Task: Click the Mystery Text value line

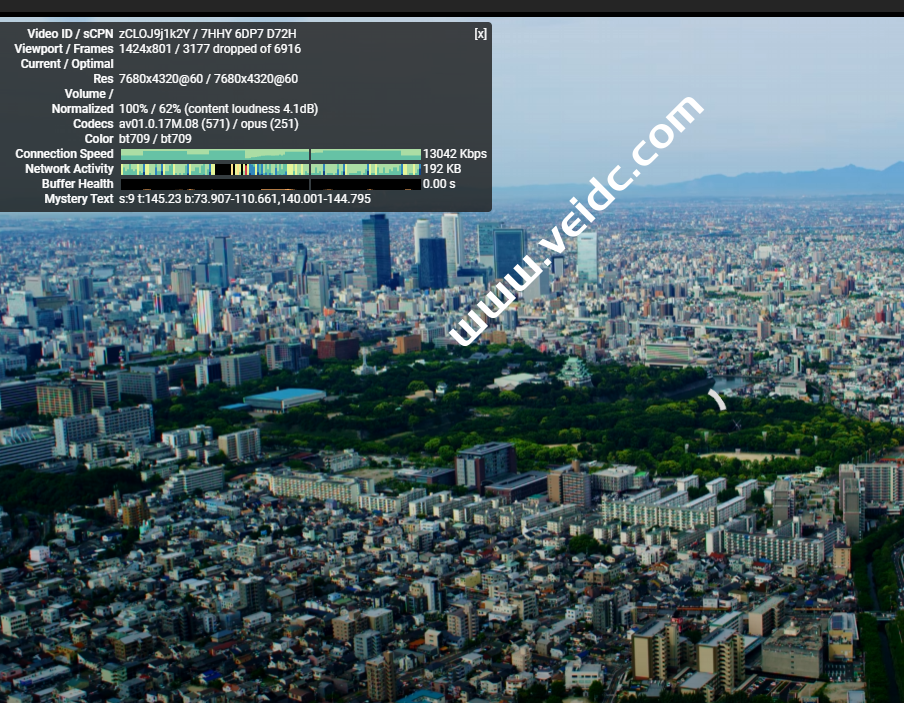Action: pos(245,199)
